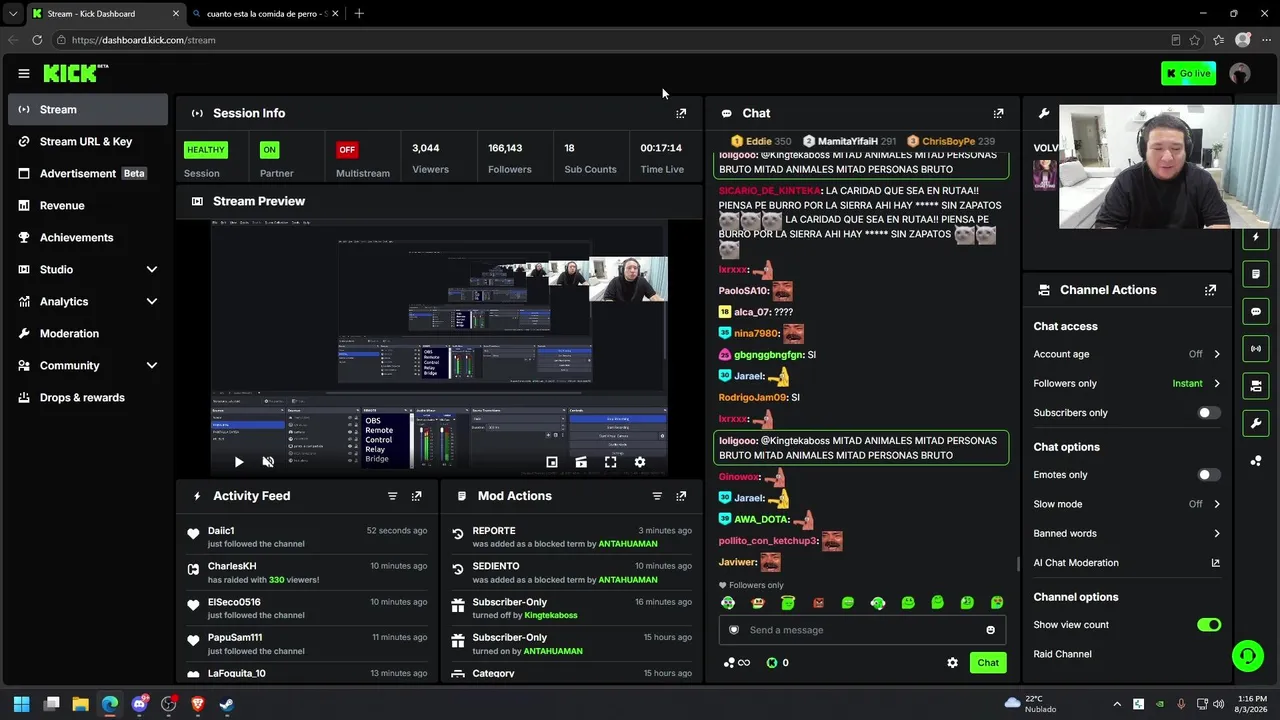The width and height of the screenshot is (1280, 720).
Task: Open the emoji picker in chat input
Action: tap(990, 630)
